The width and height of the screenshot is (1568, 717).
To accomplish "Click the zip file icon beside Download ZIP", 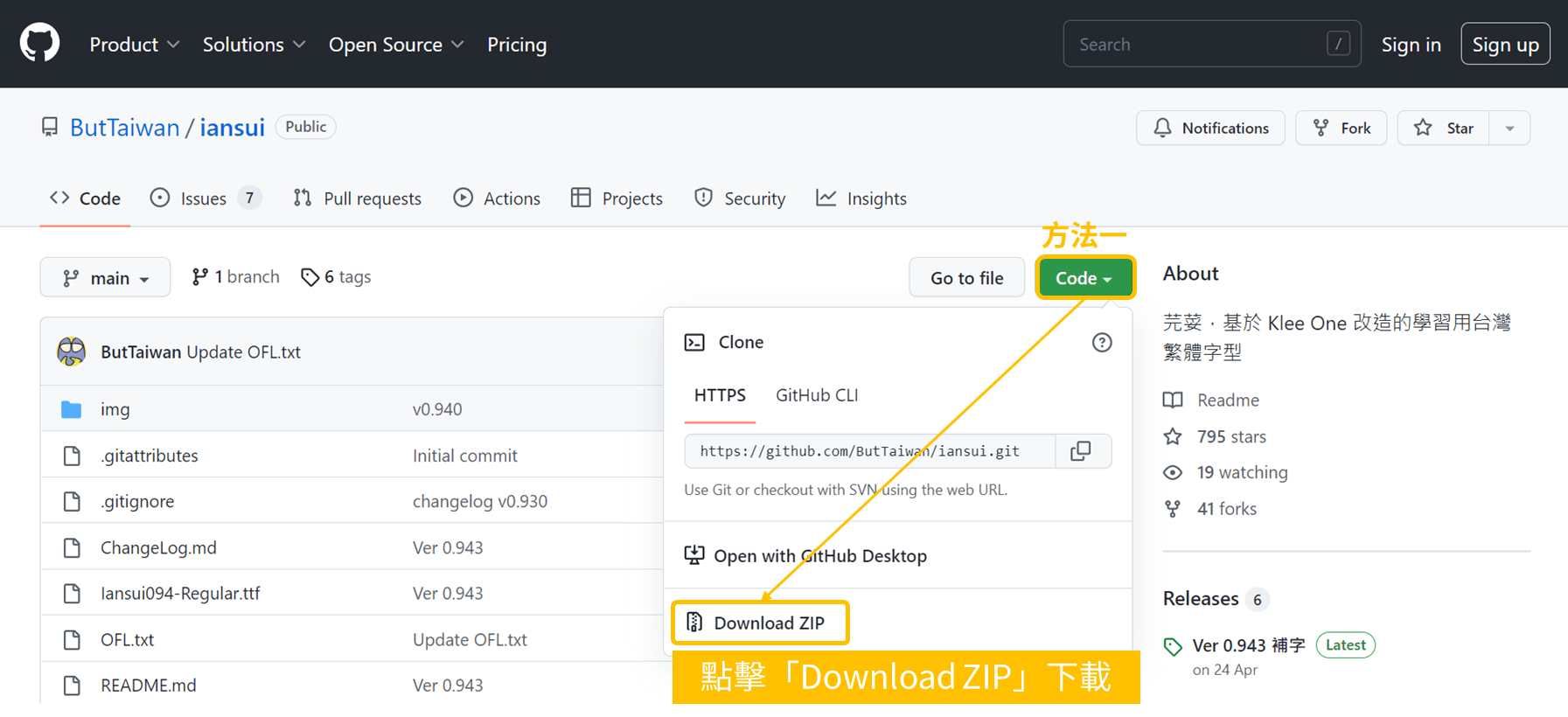I will [694, 623].
